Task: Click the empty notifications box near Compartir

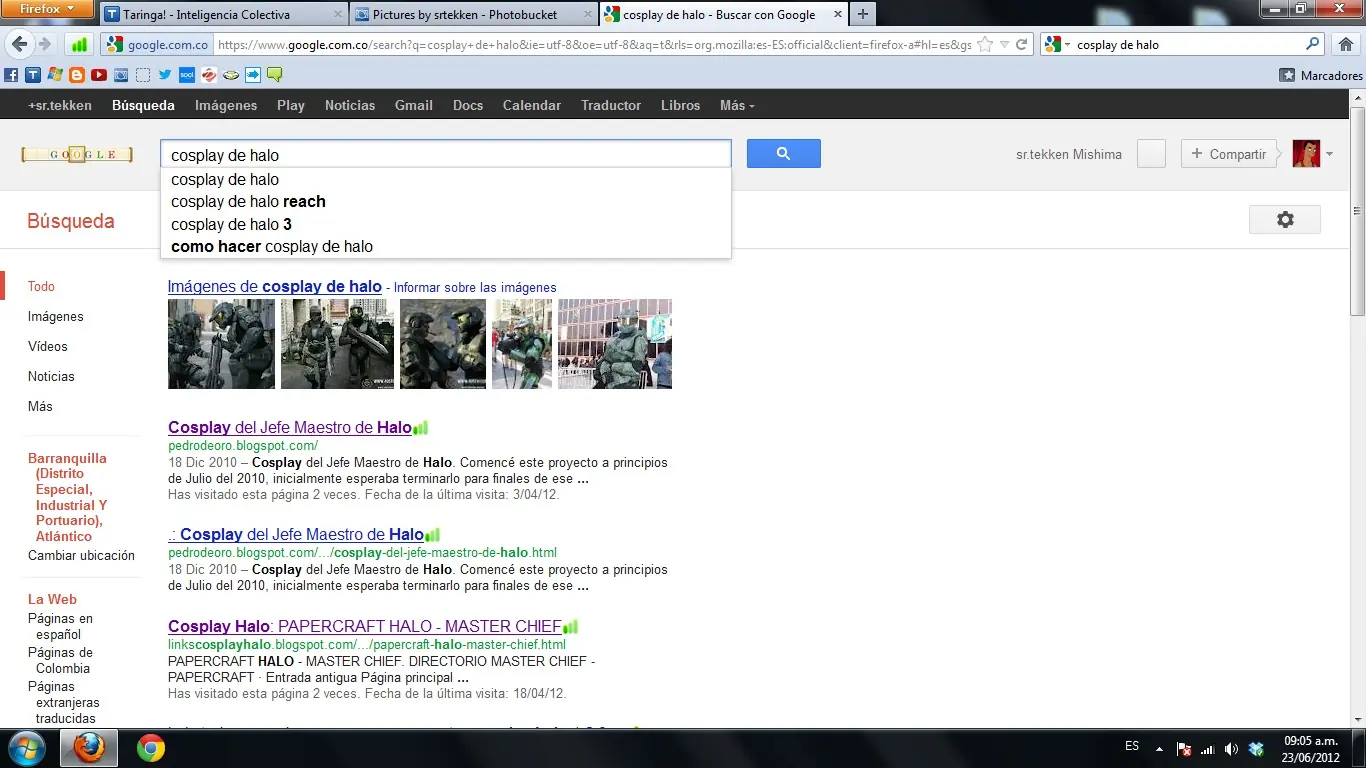Action: 1151,154
